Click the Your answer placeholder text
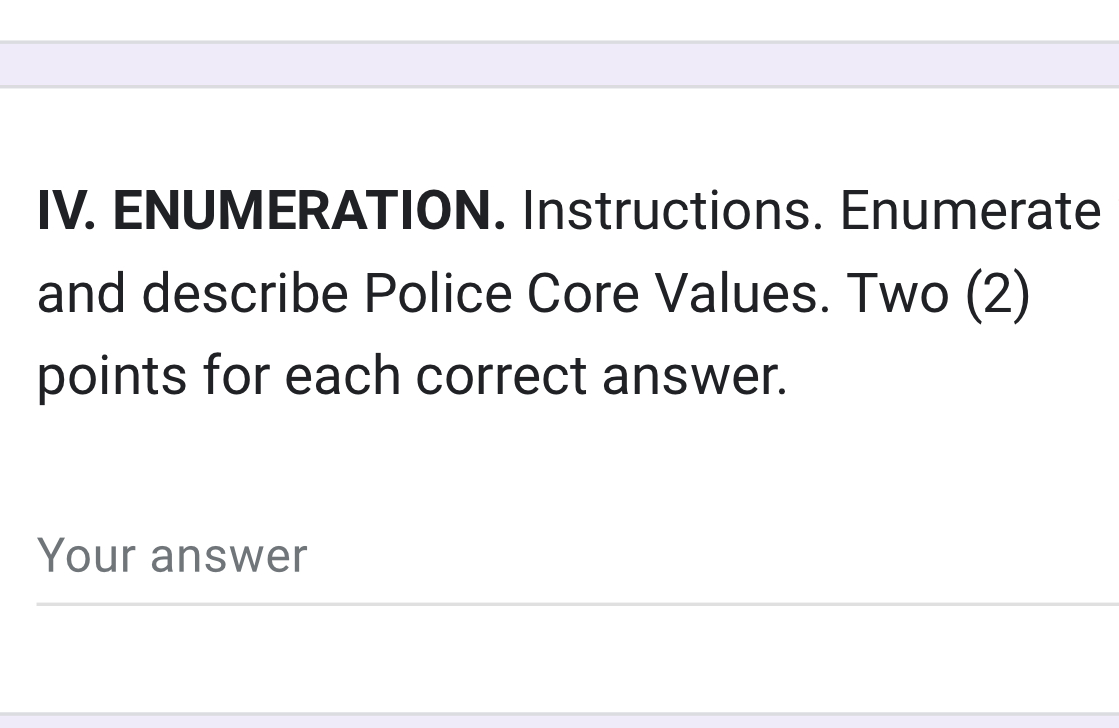 (x=170, y=555)
